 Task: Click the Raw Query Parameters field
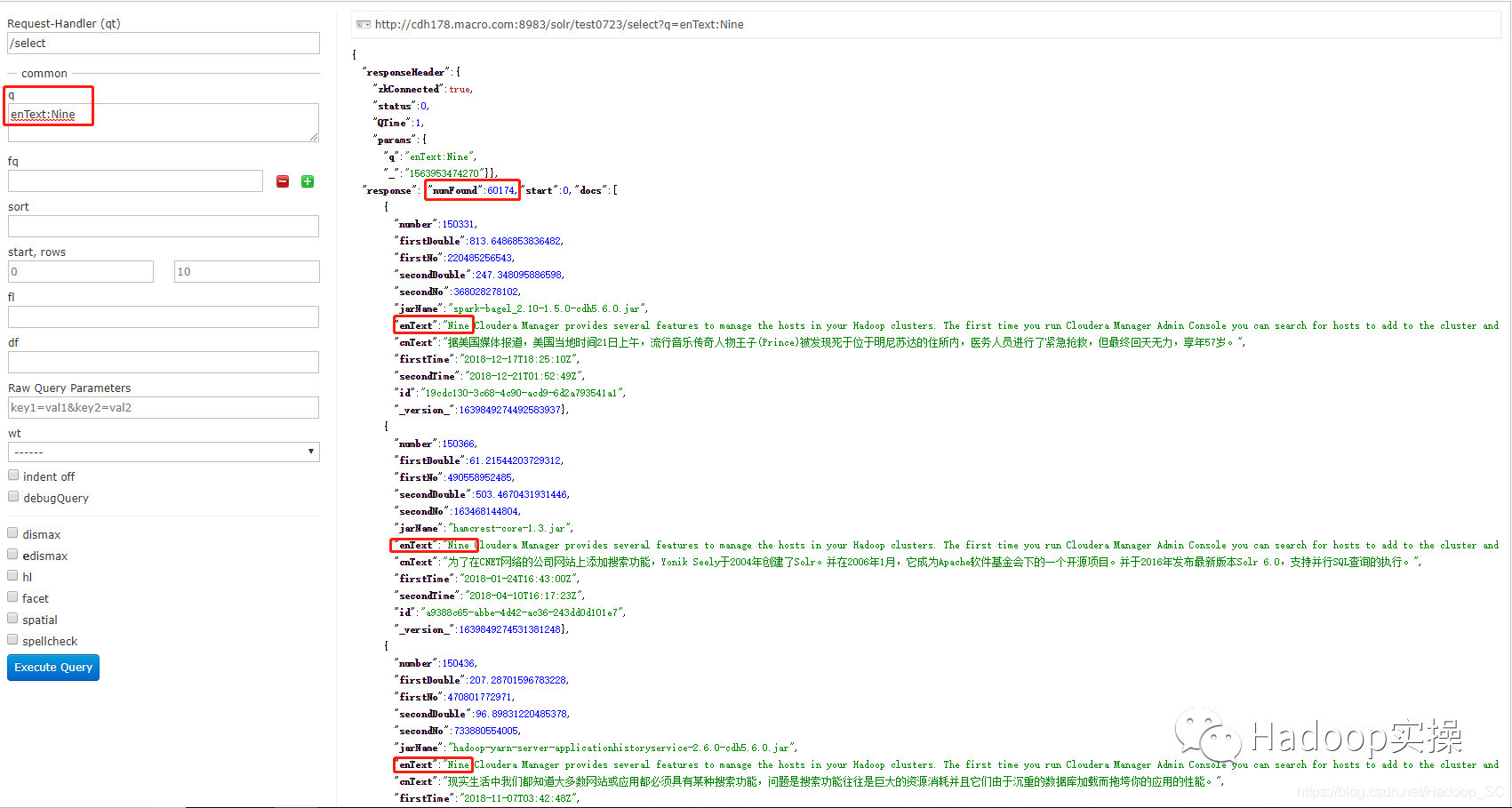coord(164,407)
